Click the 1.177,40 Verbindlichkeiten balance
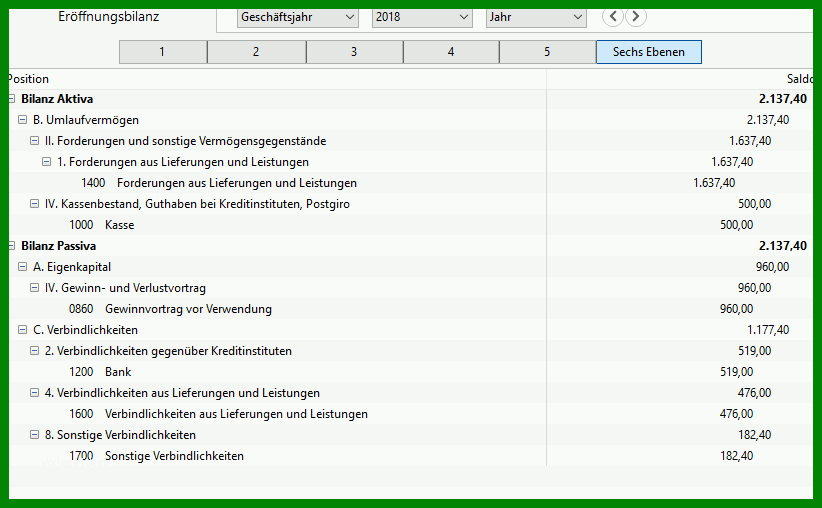The width and height of the screenshot is (822, 508). (x=768, y=330)
